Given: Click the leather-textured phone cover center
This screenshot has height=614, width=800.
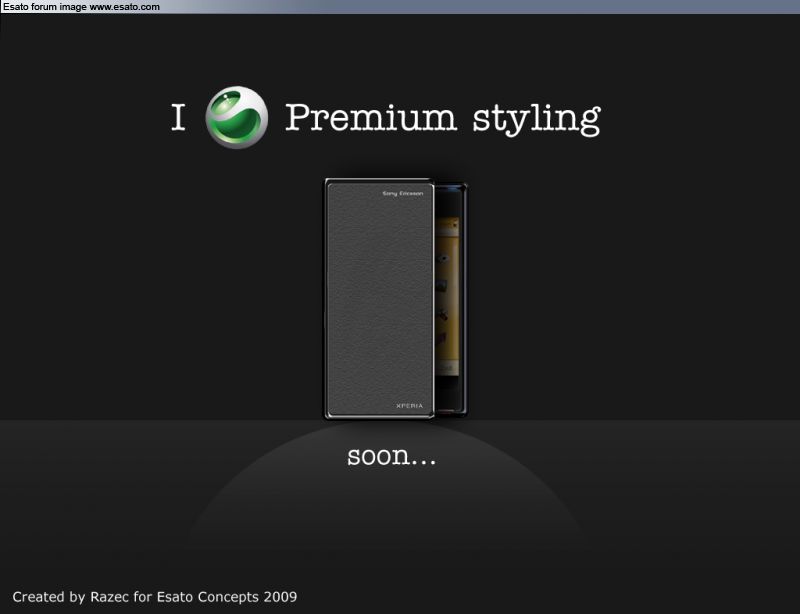Looking at the screenshot, I should tap(379, 300).
